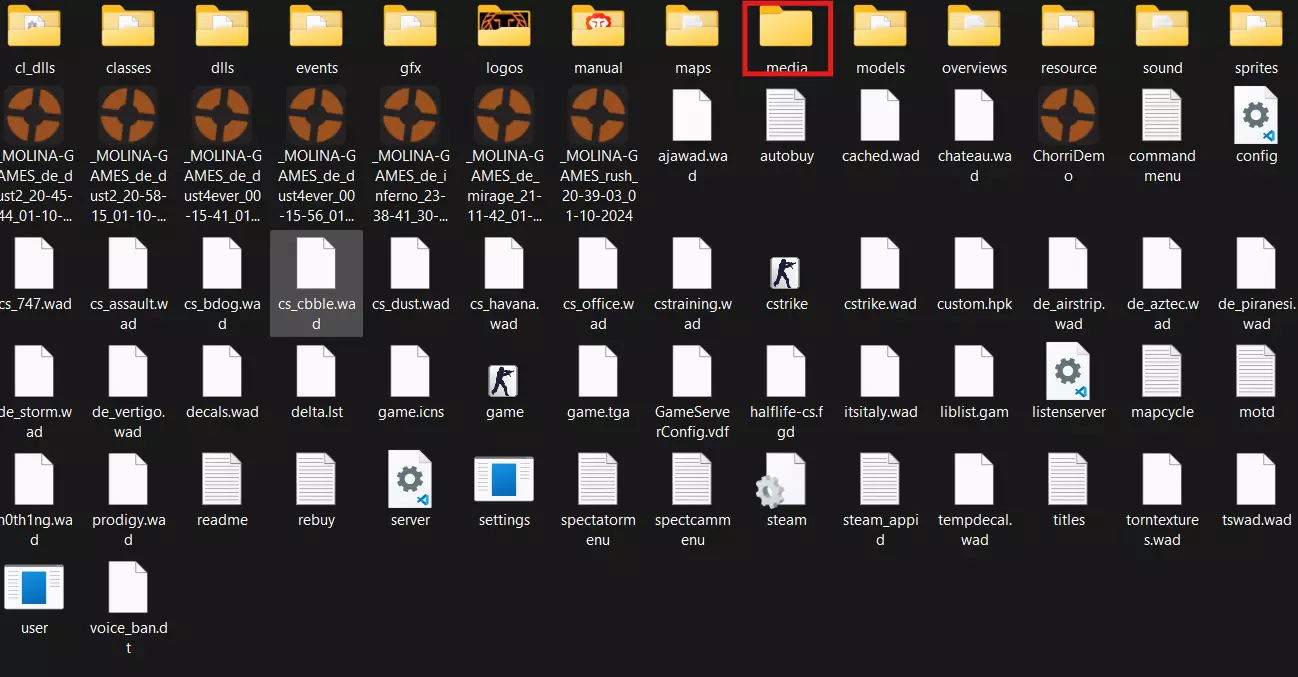Select the cs_dust.wad file

coord(410,273)
